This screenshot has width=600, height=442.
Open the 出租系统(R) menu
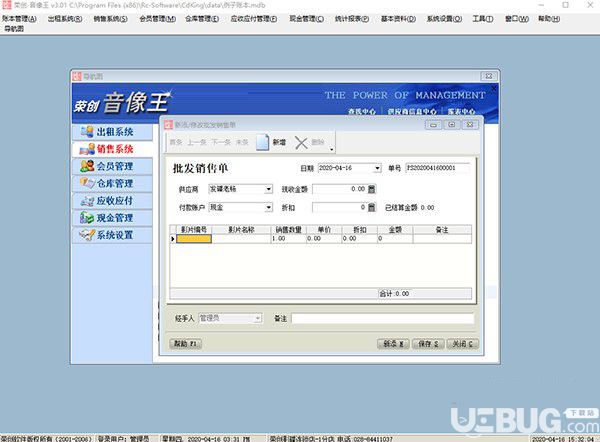[x=65, y=18]
